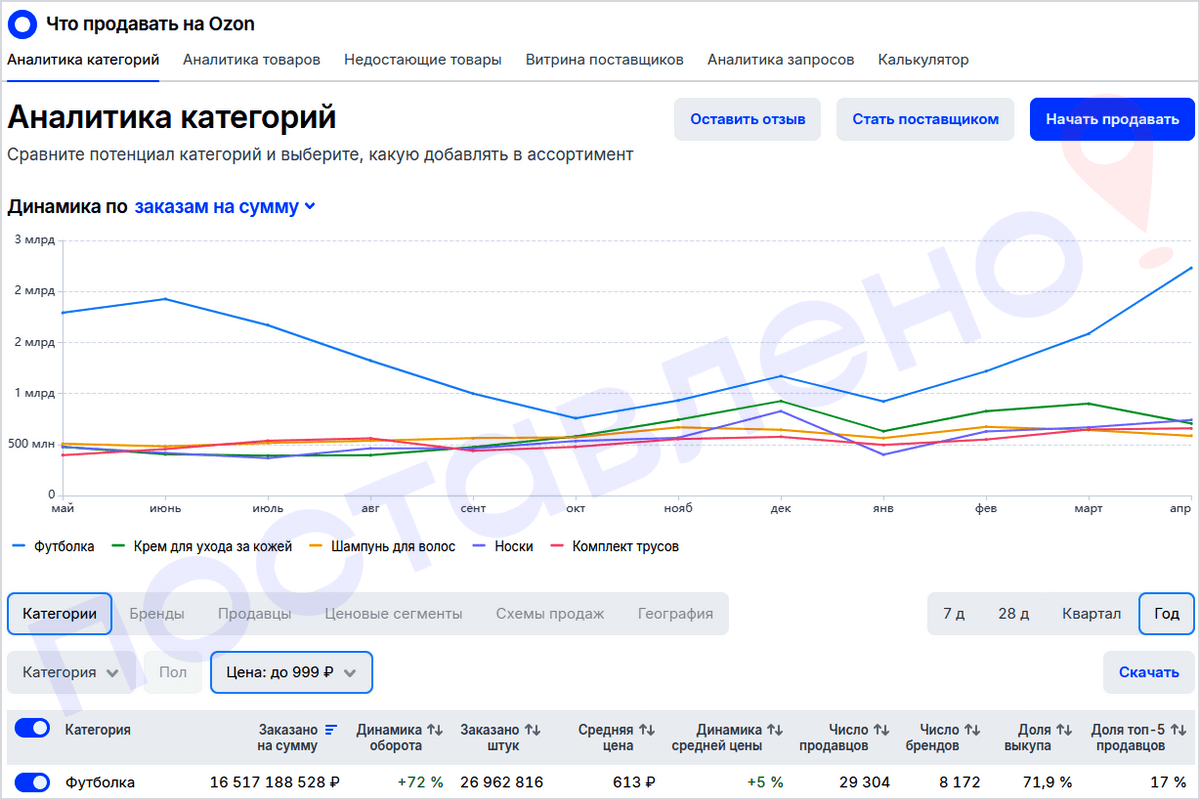Open the Цена: до 999 ₽ dropdown

pyautogui.click(x=291, y=672)
